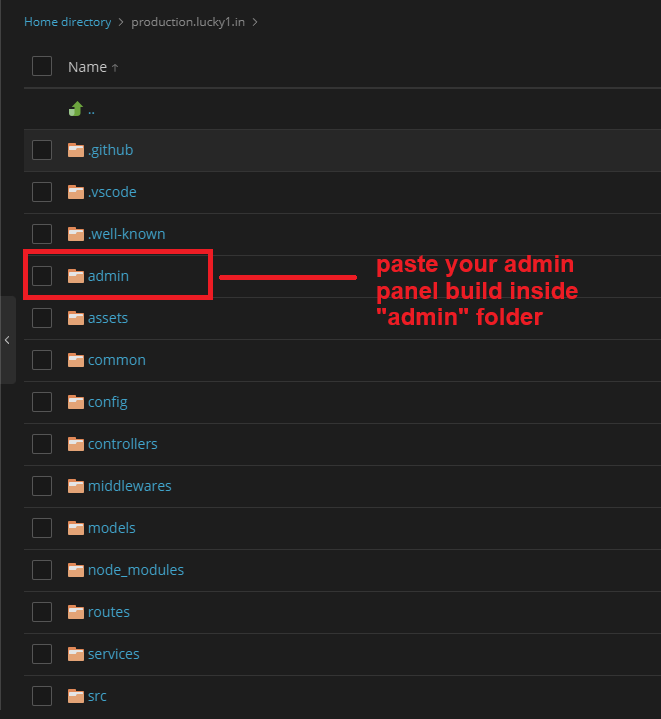Image resolution: width=661 pixels, height=719 pixels.
Task: Click the admin folder icon
Action: pyautogui.click(x=76, y=276)
